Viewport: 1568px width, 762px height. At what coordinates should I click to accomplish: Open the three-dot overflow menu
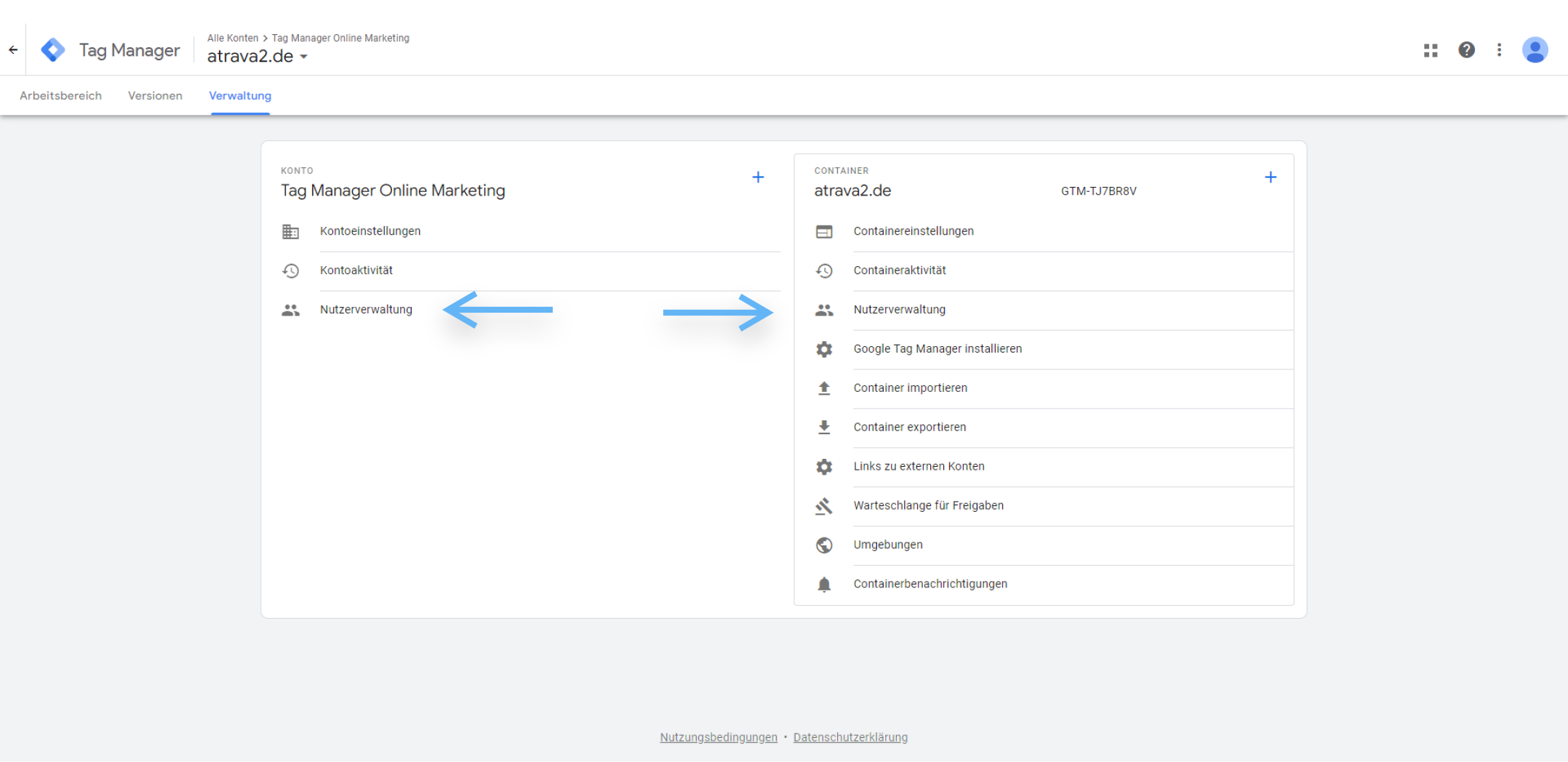(x=1500, y=49)
